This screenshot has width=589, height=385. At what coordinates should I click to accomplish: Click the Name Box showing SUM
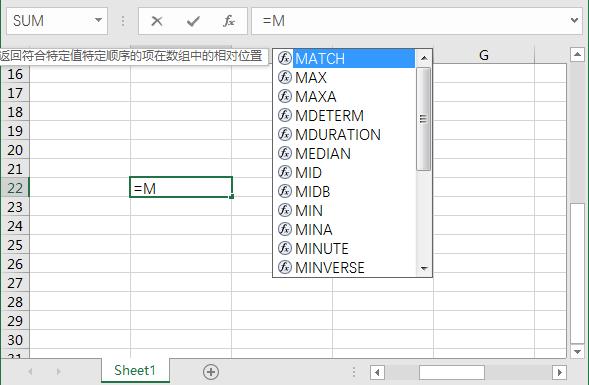[50, 21]
